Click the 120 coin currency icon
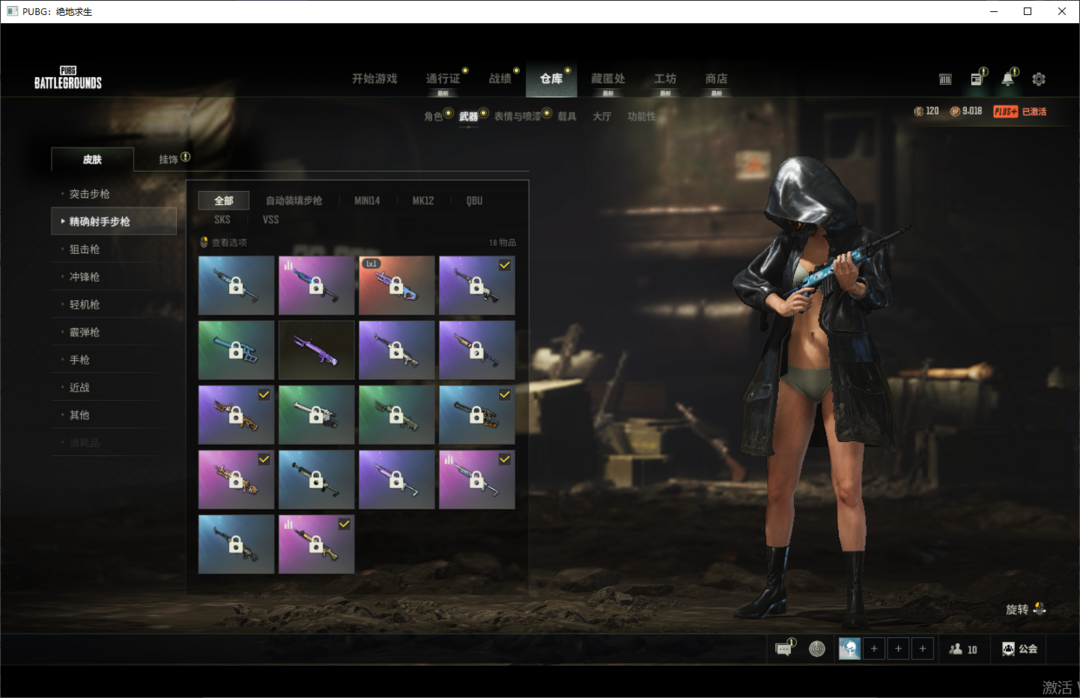The image size is (1080, 698). (x=918, y=112)
